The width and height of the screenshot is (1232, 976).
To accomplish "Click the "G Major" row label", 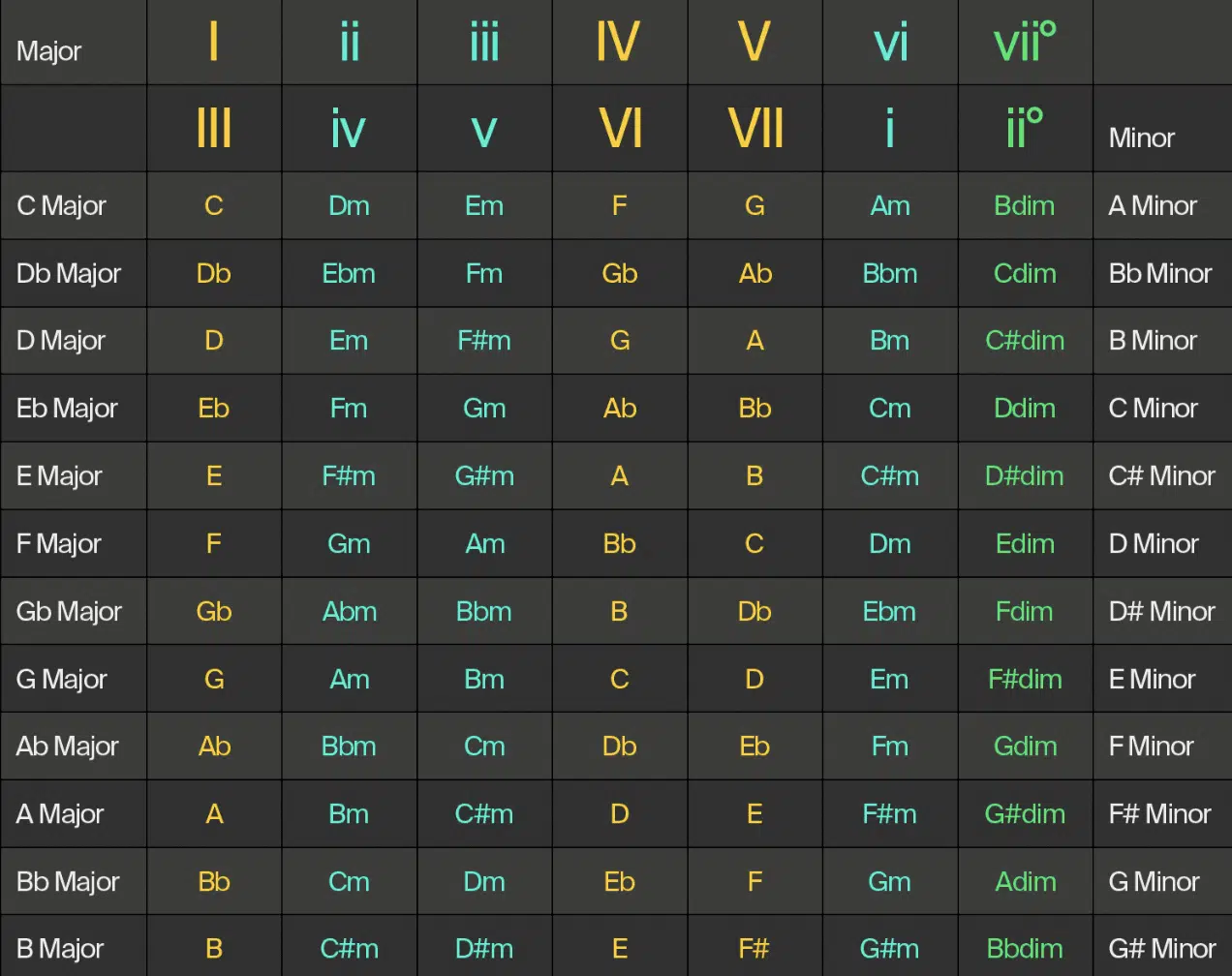I will 61,680.
